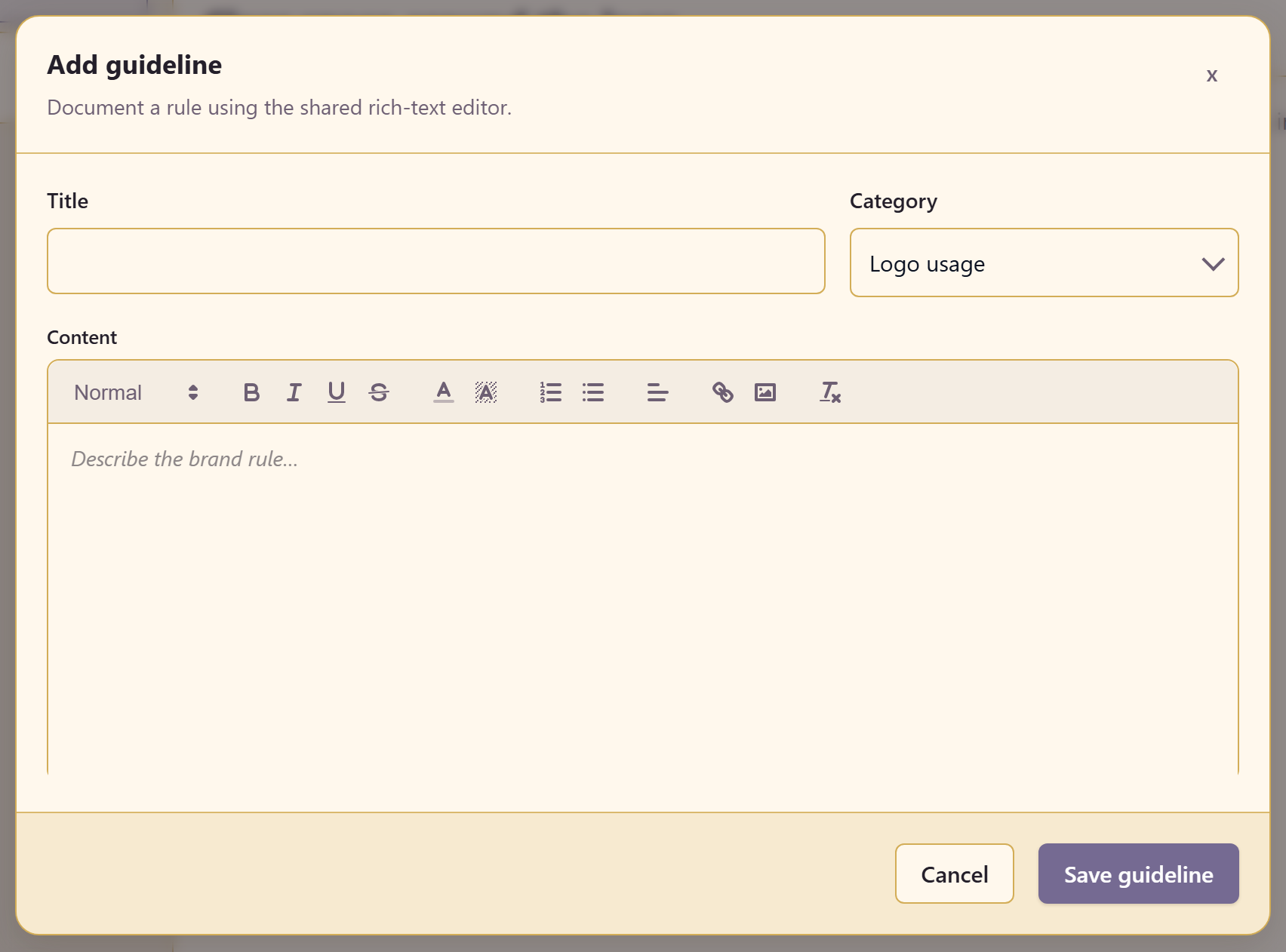Image resolution: width=1286 pixels, height=952 pixels.
Task: Open the background highlight color picker
Action: click(x=486, y=392)
